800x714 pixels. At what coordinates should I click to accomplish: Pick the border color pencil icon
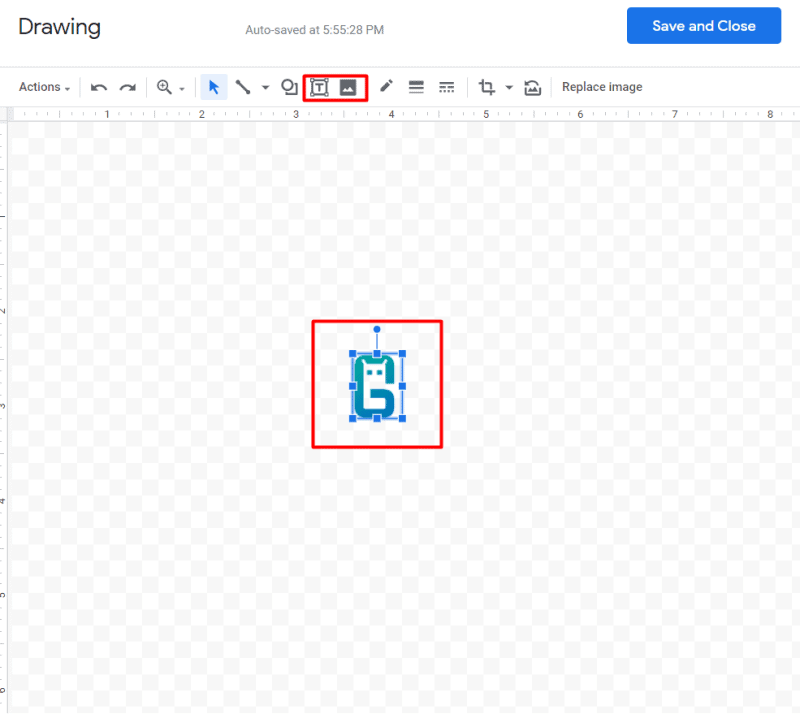(x=386, y=88)
